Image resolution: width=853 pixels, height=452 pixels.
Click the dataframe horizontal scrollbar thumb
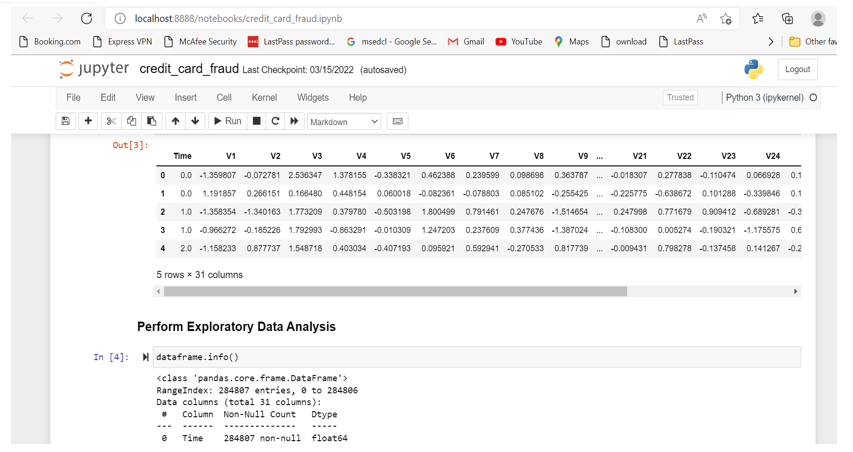coord(395,292)
